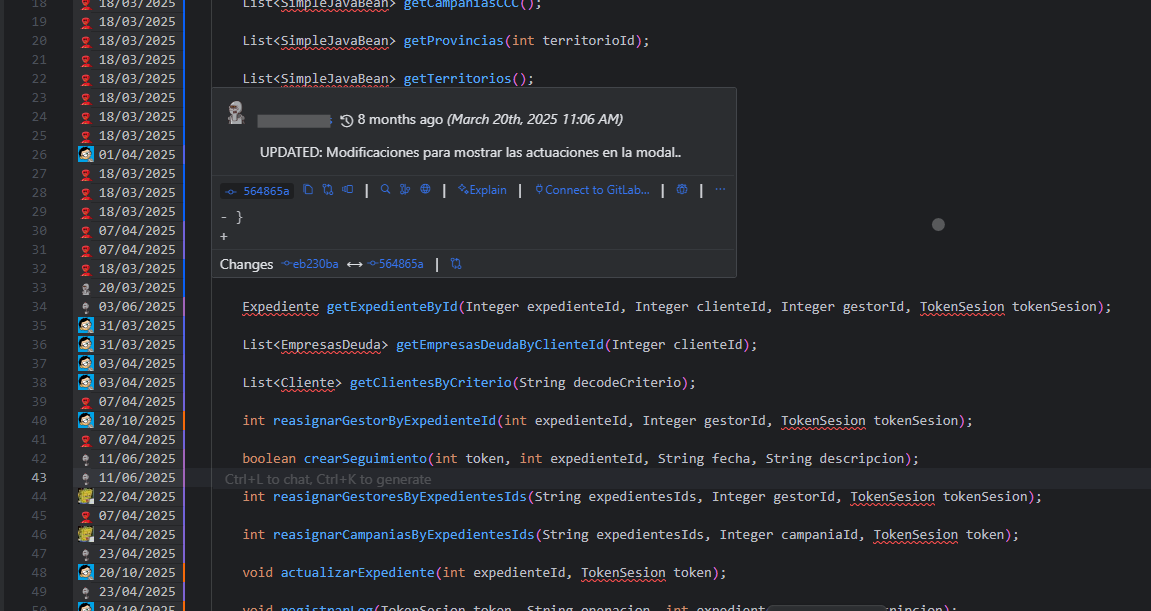Screen dimensions: 1151x611
Task: Click the magnifier search icon in blame hover
Action: [x=385, y=190]
